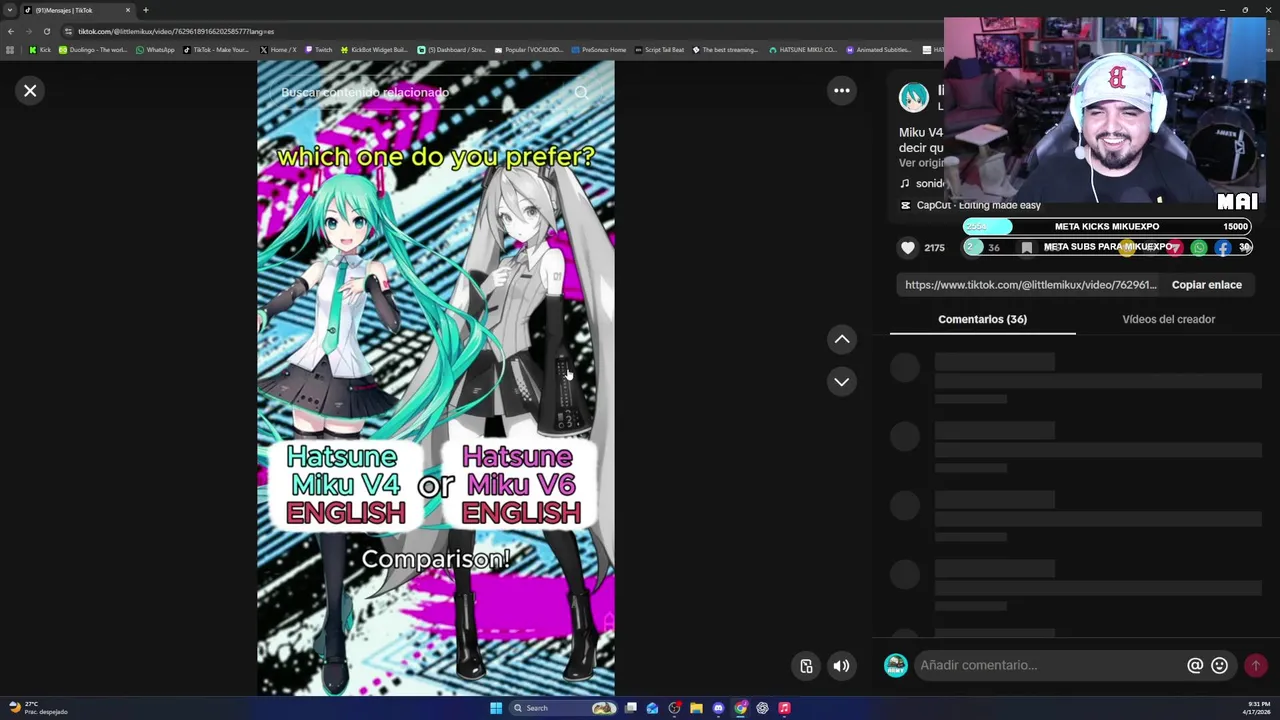This screenshot has width=1280, height=720.
Task: Open the 'PreSonus Home' bookmark
Action: pyautogui.click(x=599, y=49)
